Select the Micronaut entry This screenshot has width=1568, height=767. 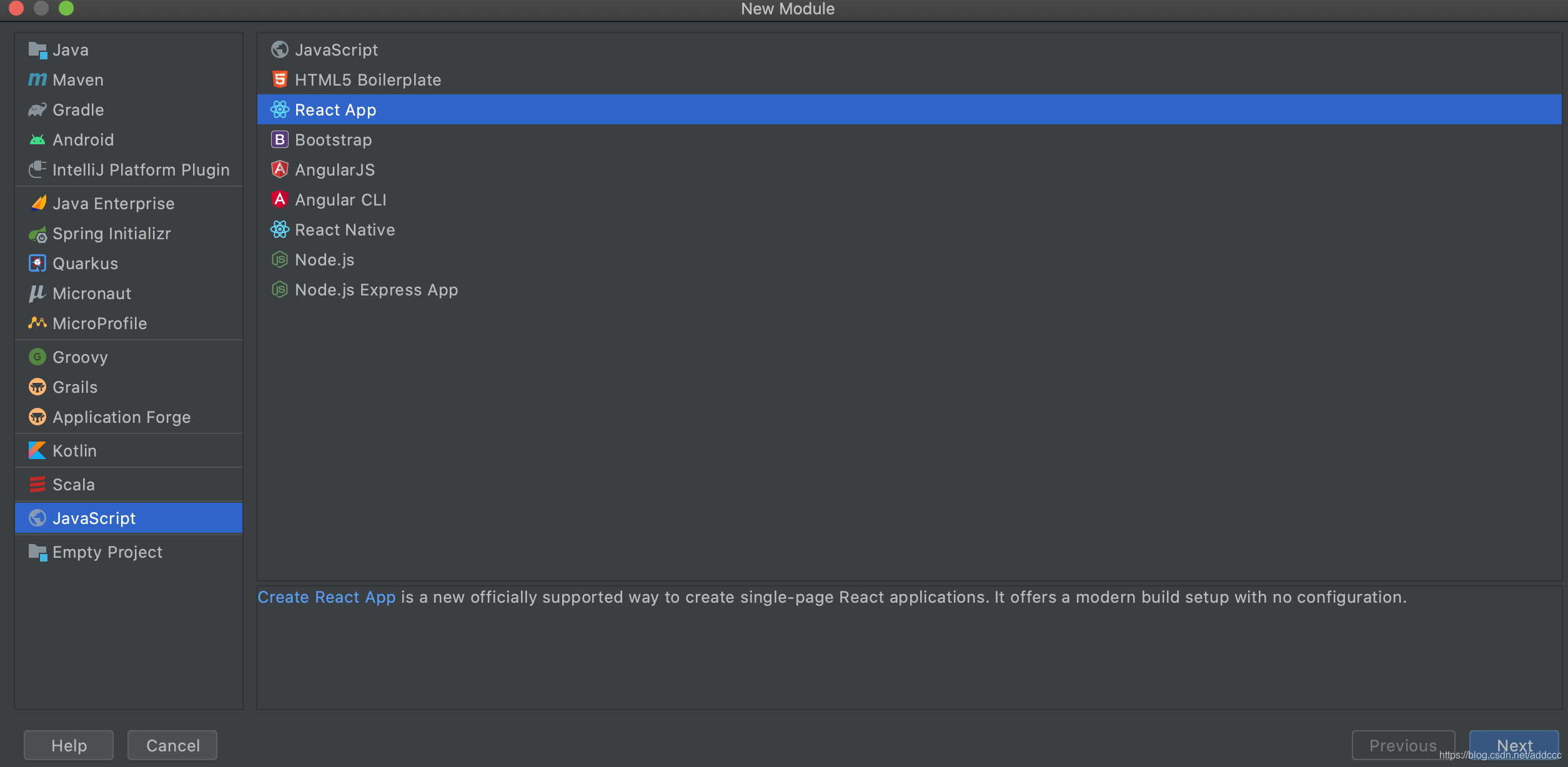(x=129, y=294)
